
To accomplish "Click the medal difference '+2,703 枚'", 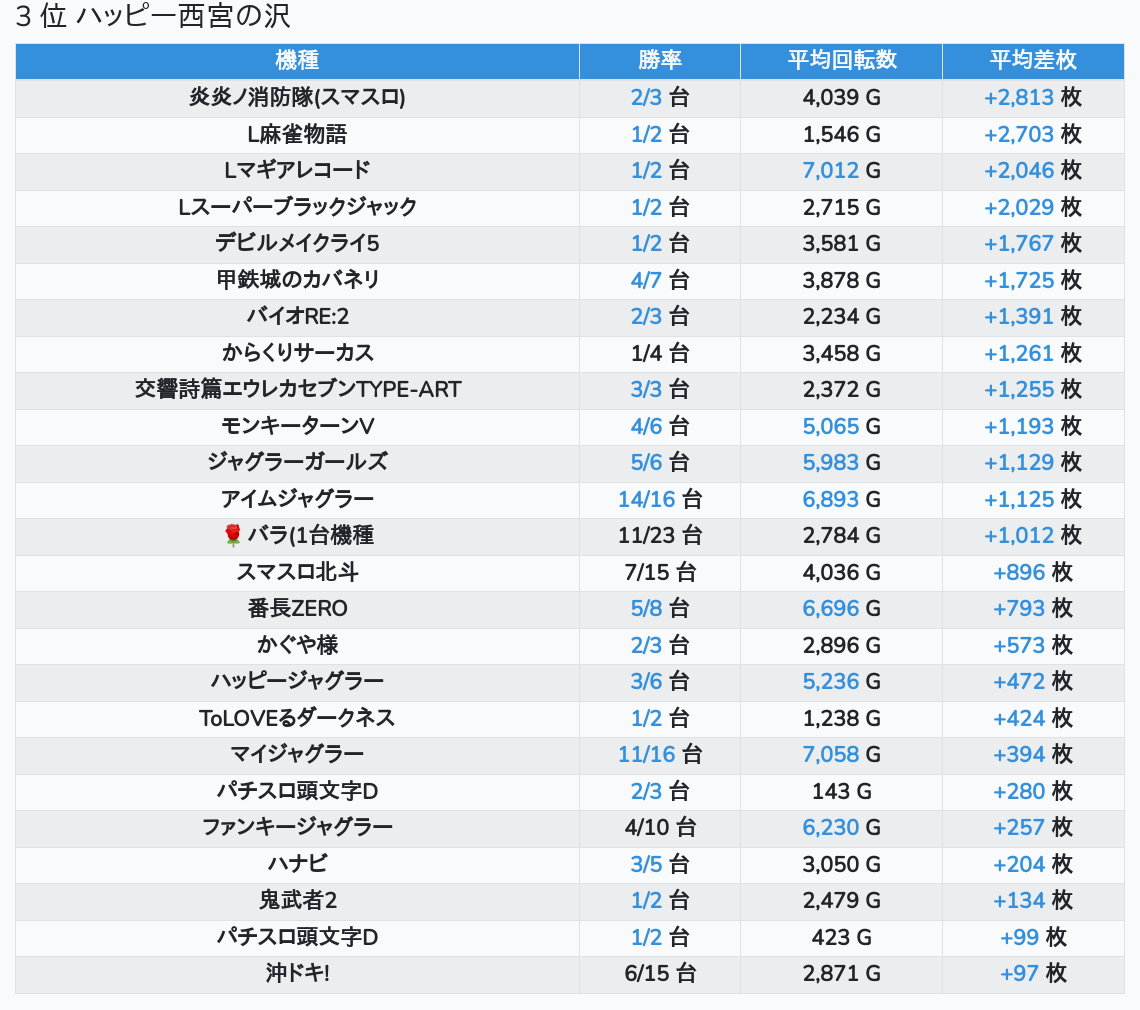I will [x=1033, y=135].
